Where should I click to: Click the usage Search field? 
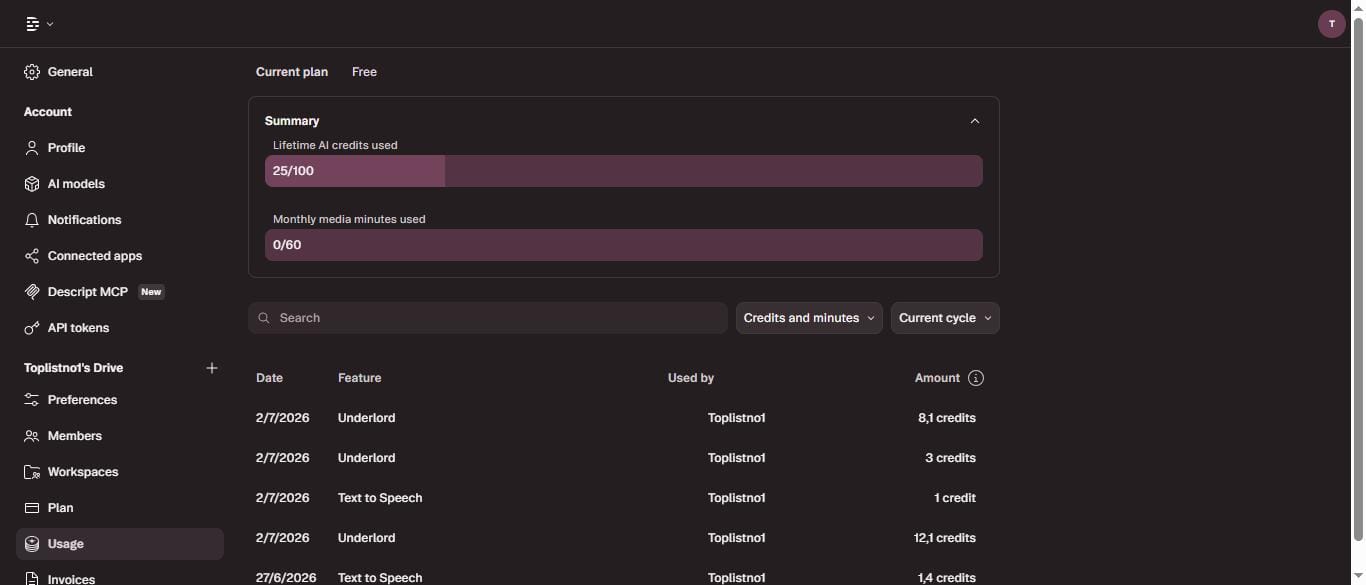coord(488,318)
